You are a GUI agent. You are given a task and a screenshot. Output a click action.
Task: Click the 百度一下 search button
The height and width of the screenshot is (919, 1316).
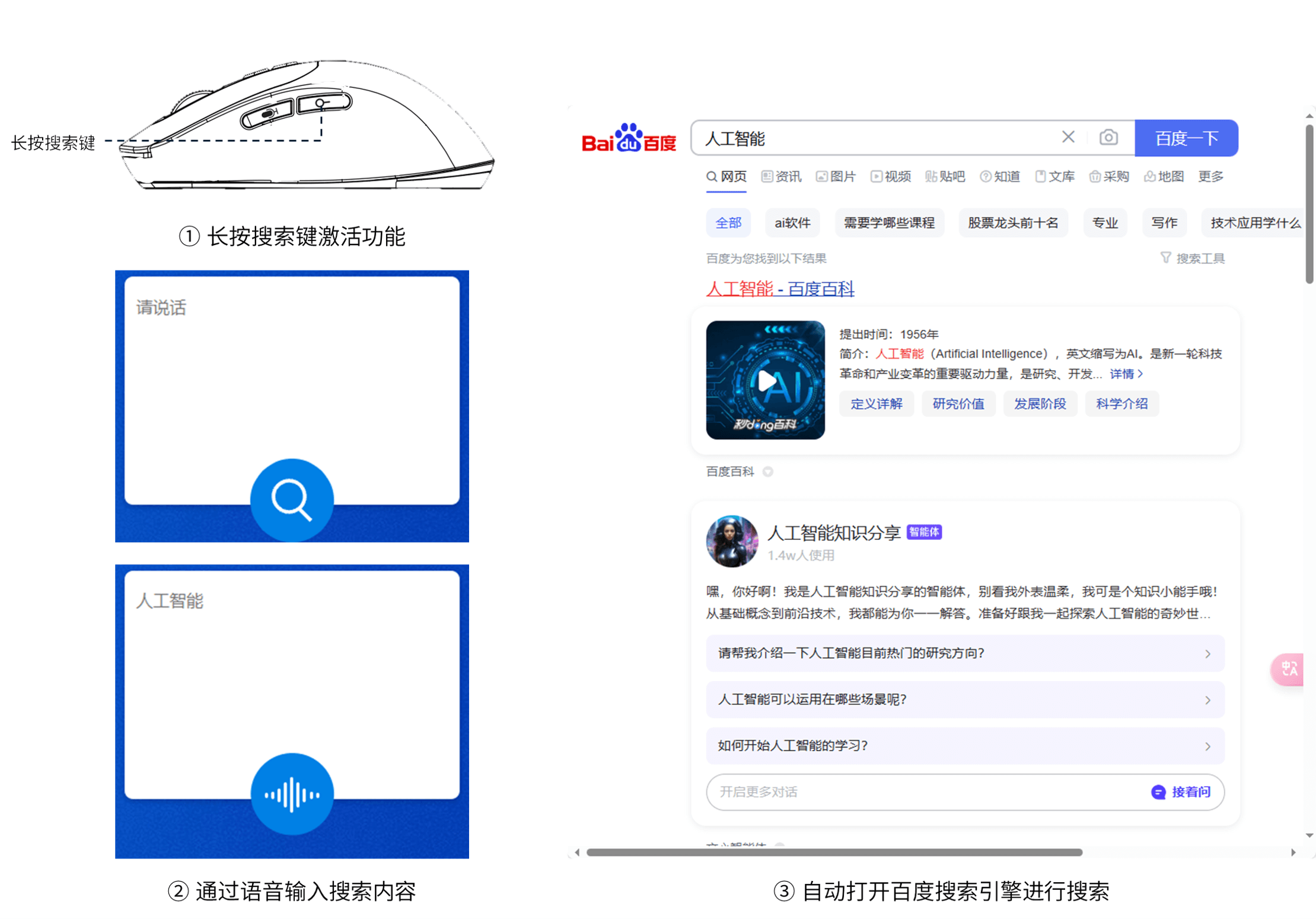pyautogui.click(x=1186, y=138)
